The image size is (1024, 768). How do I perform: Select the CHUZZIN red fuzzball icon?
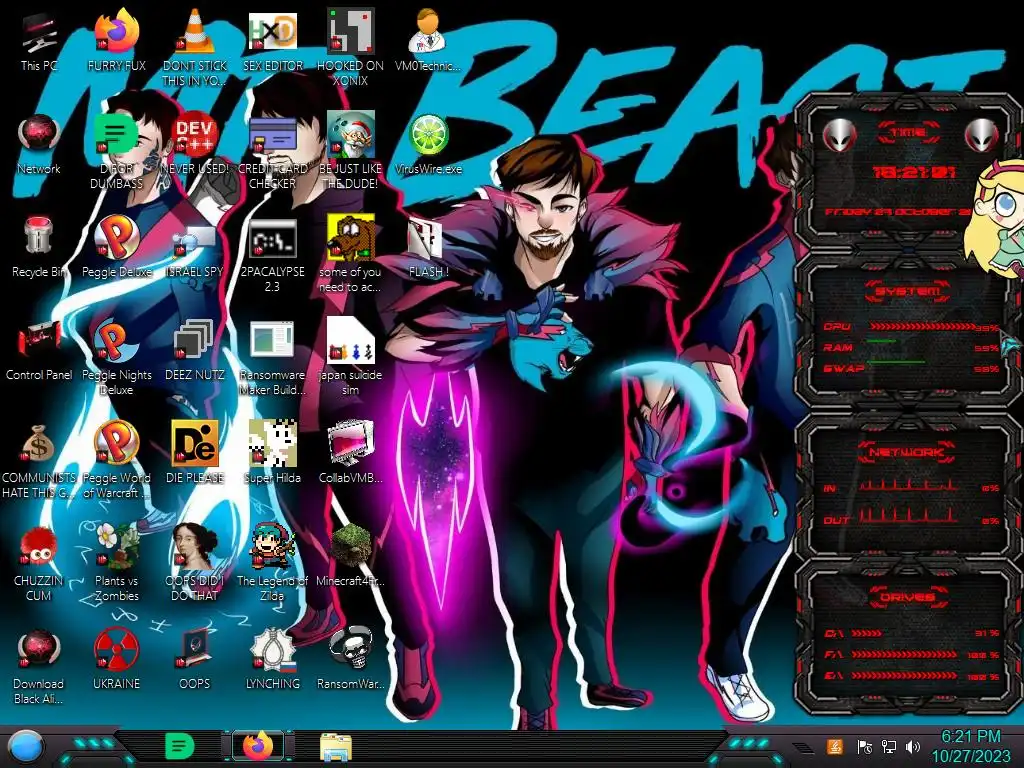coord(39,564)
